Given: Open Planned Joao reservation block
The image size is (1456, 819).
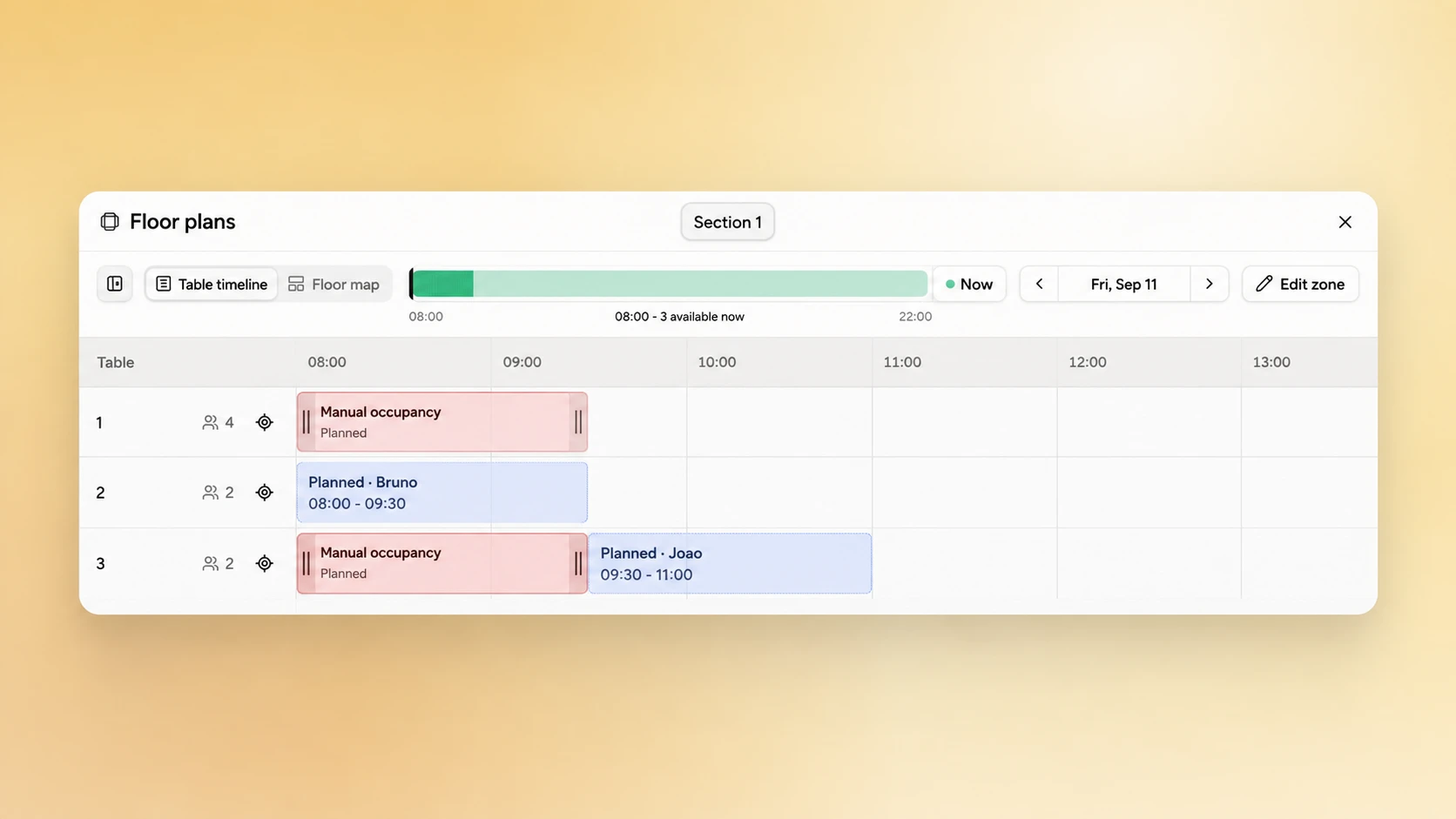Looking at the screenshot, I should 730,563.
